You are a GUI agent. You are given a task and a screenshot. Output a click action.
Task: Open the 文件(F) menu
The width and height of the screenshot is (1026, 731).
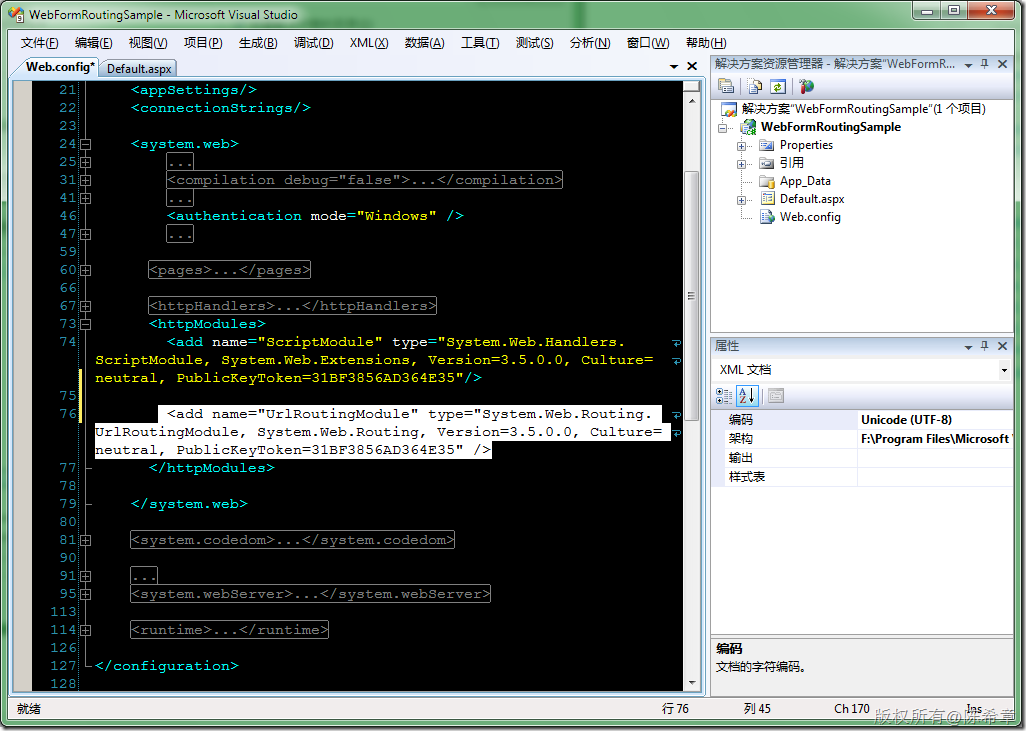(39, 43)
